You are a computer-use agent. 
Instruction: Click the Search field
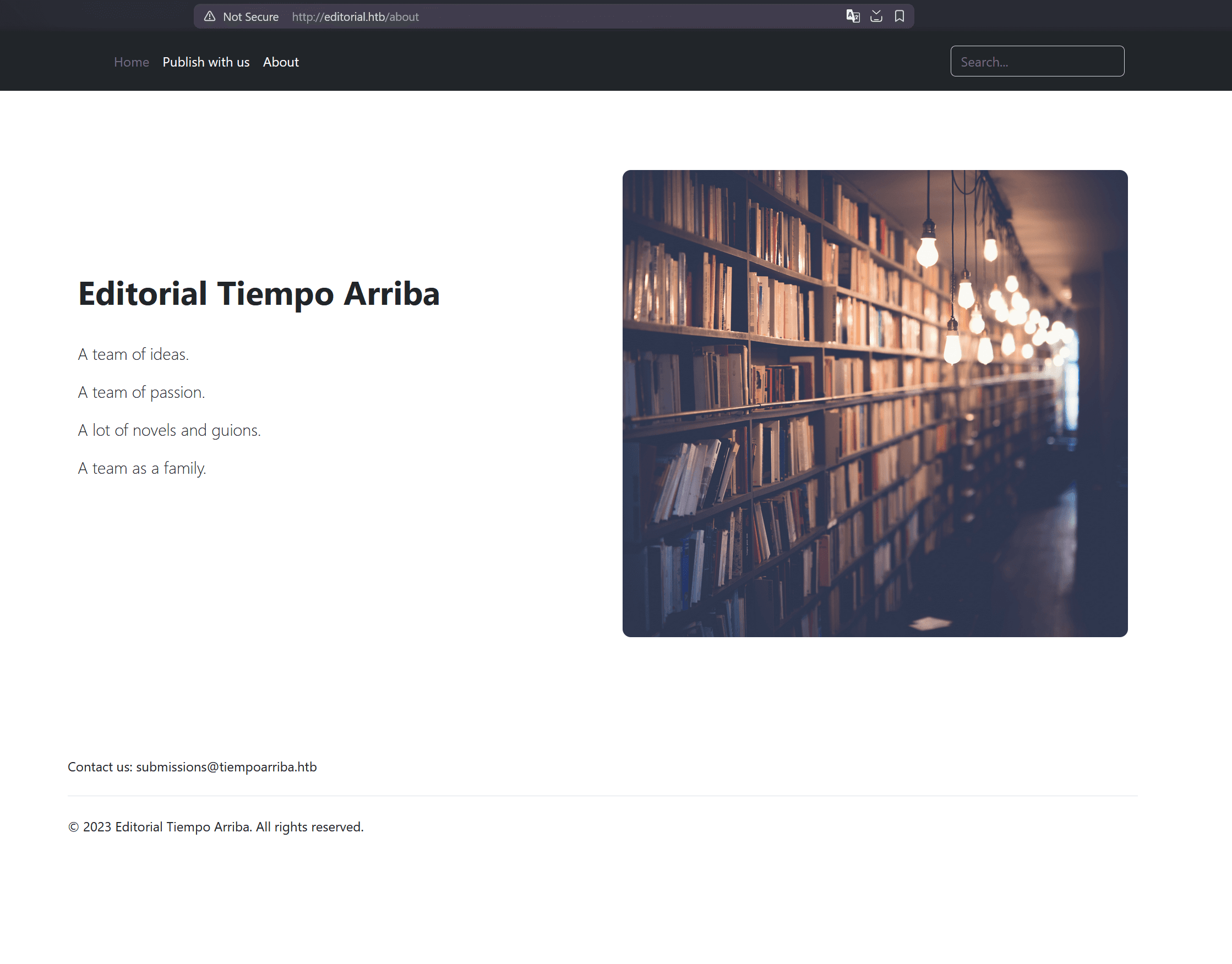coord(1037,61)
